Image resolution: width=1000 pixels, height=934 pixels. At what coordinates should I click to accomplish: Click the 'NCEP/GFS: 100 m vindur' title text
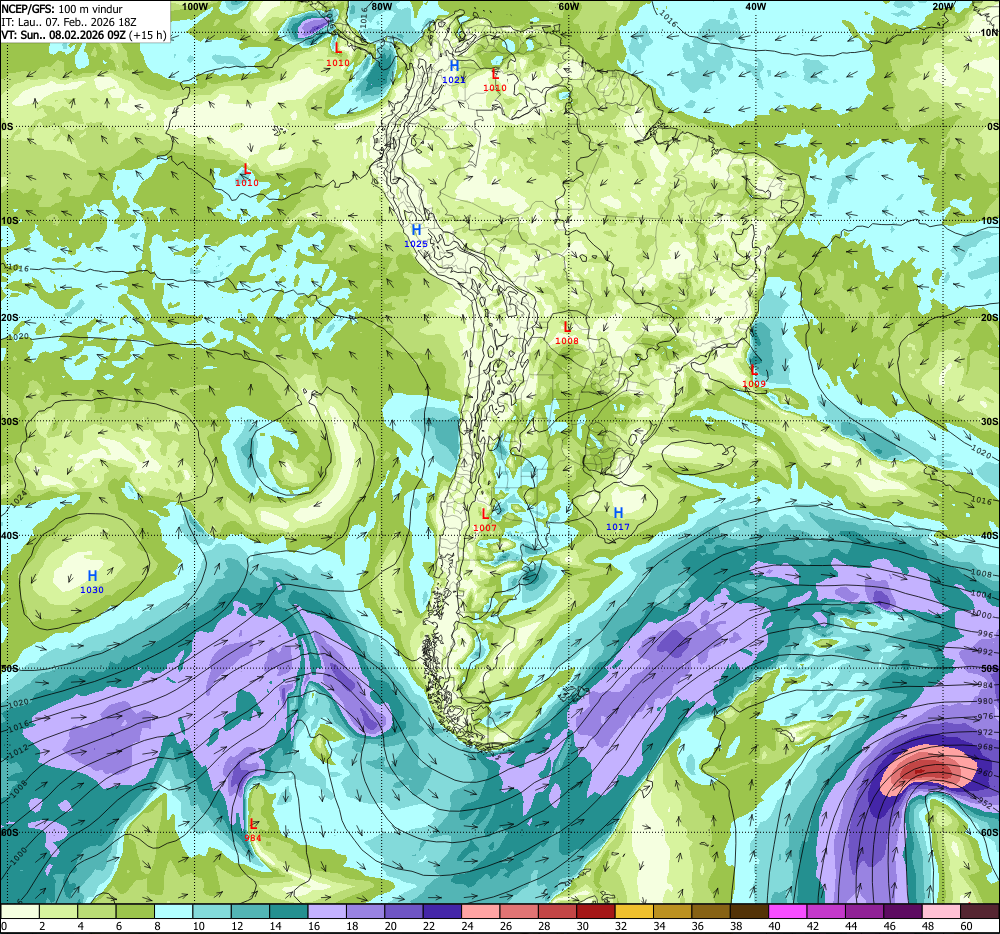coord(62,9)
